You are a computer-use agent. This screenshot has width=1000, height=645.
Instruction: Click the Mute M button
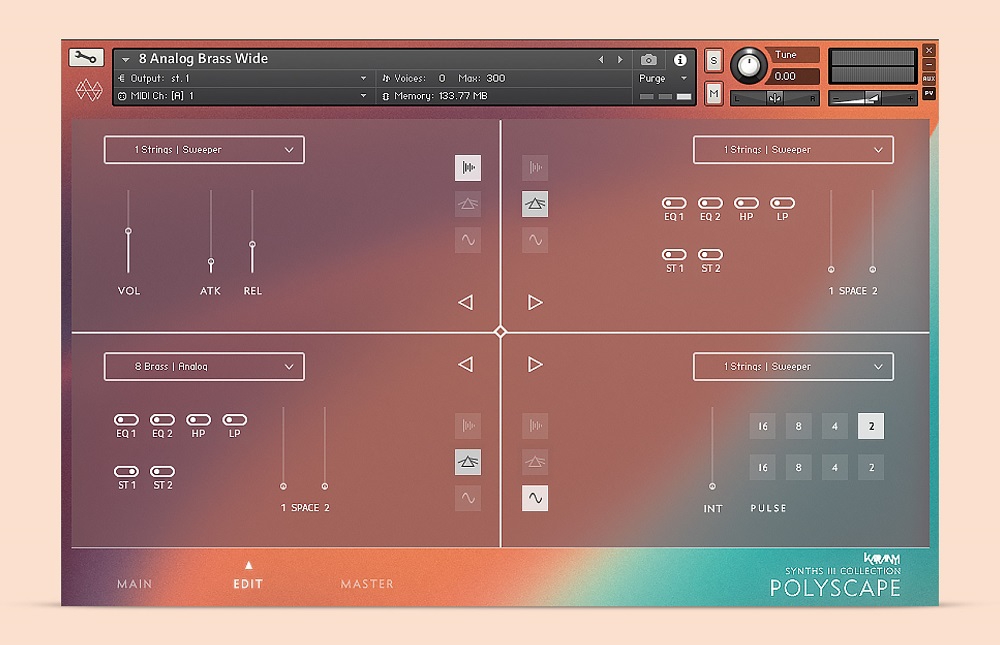coord(714,94)
